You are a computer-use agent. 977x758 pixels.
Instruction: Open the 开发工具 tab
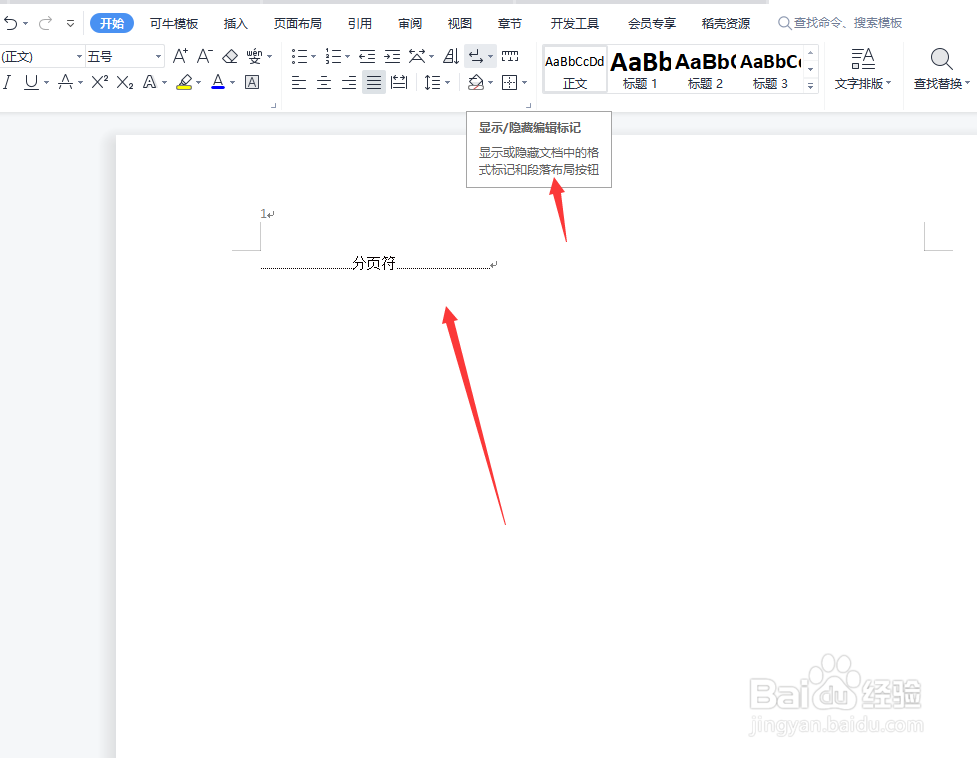coord(574,24)
